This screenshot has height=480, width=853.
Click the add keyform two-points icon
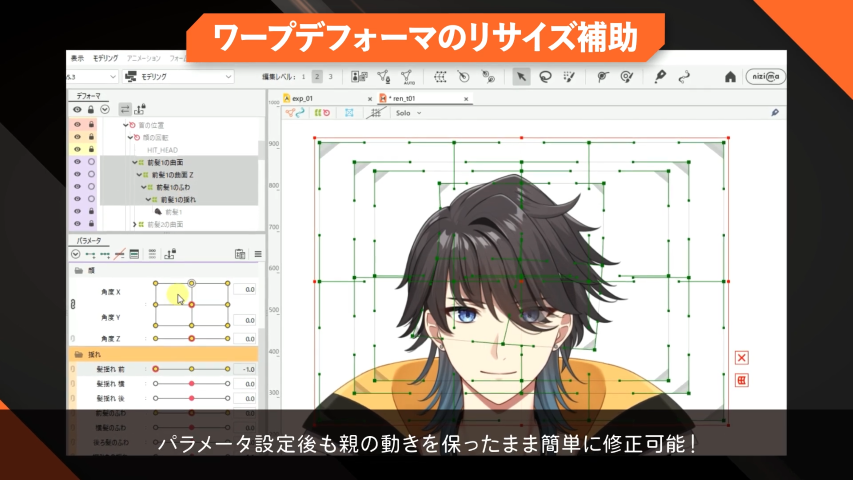tap(90, 254)
